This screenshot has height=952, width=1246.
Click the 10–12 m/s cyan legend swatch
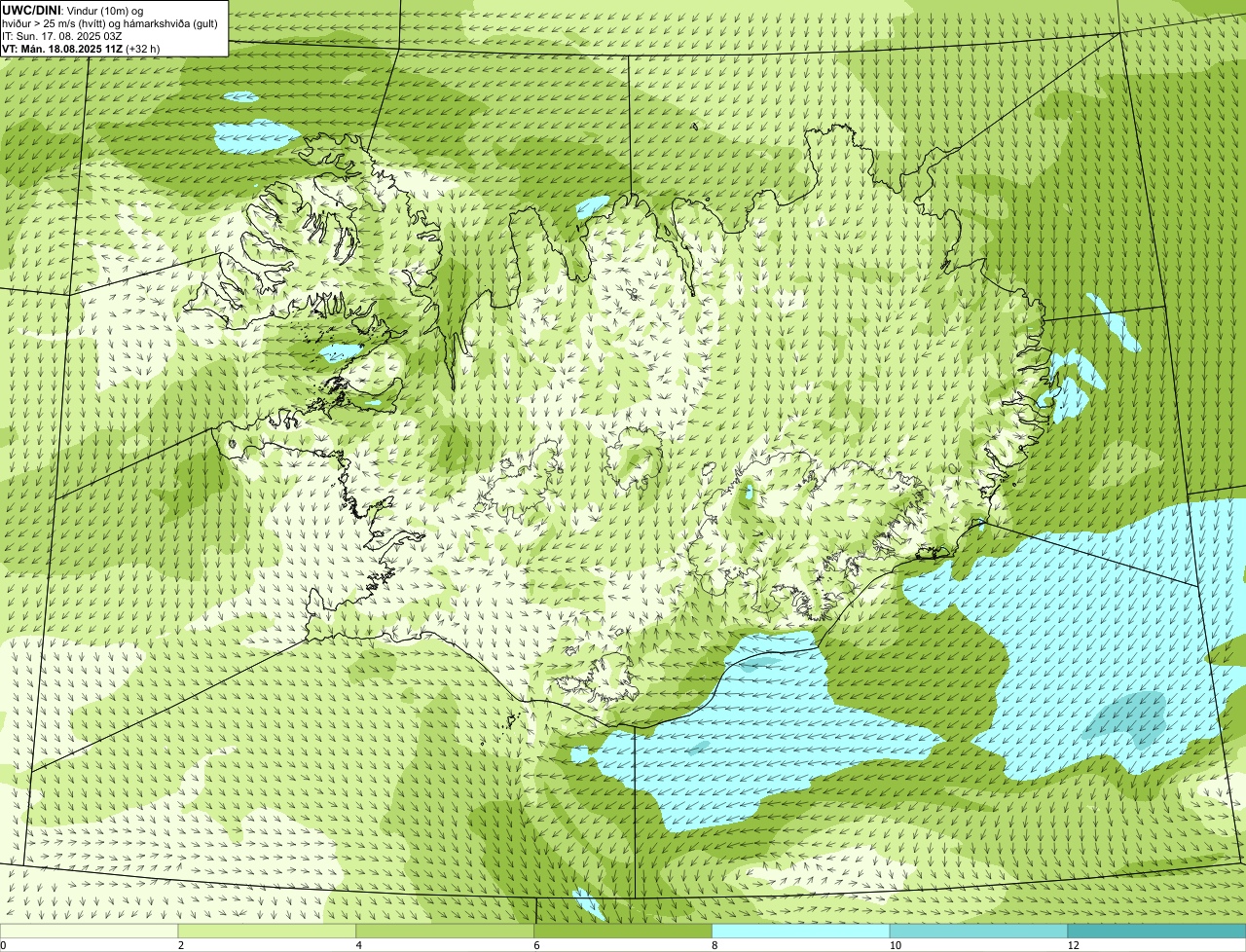tap(978, 932)
